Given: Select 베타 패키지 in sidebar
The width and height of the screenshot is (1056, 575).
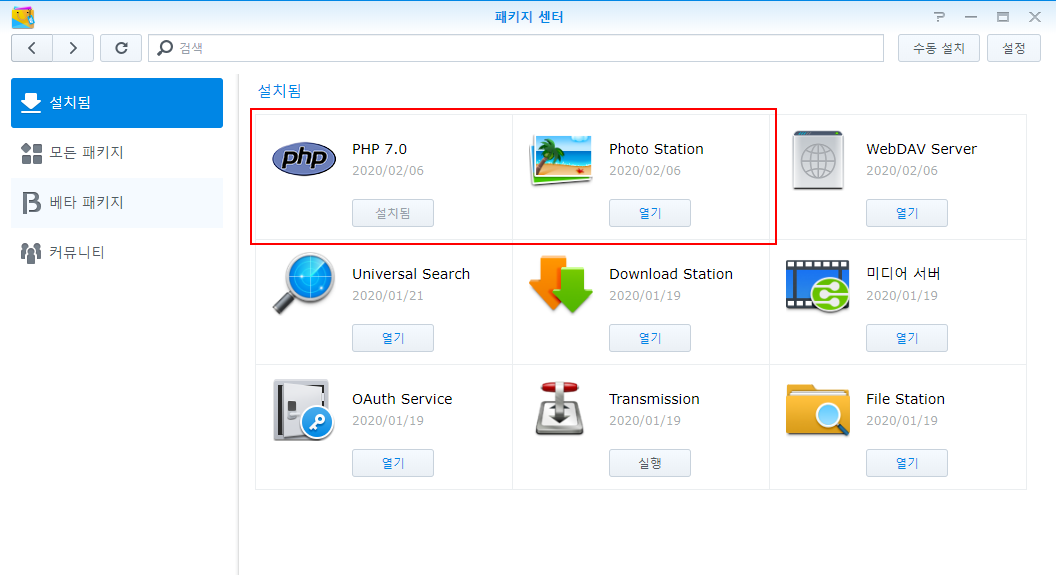Looking at the screenshot, I should [x=117, y=203].
